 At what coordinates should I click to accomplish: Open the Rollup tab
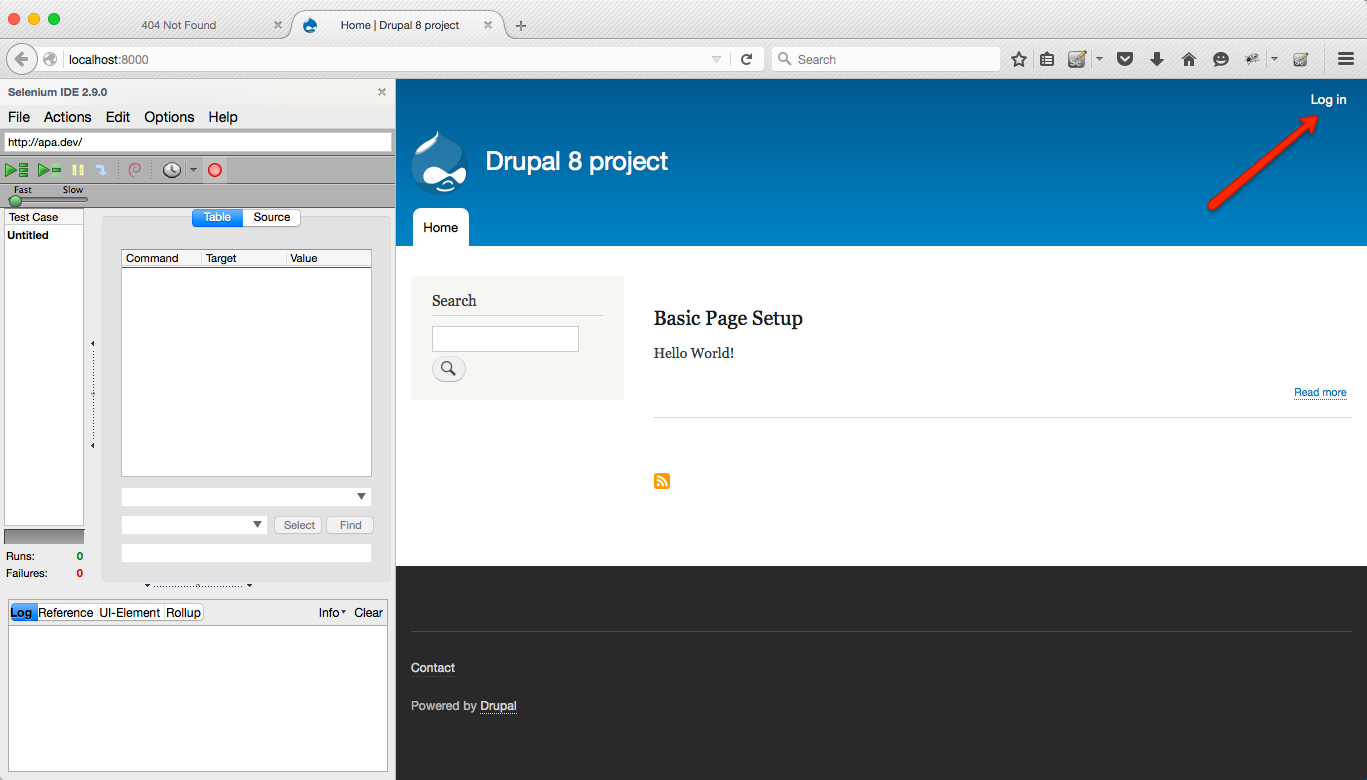coord(183,612)
